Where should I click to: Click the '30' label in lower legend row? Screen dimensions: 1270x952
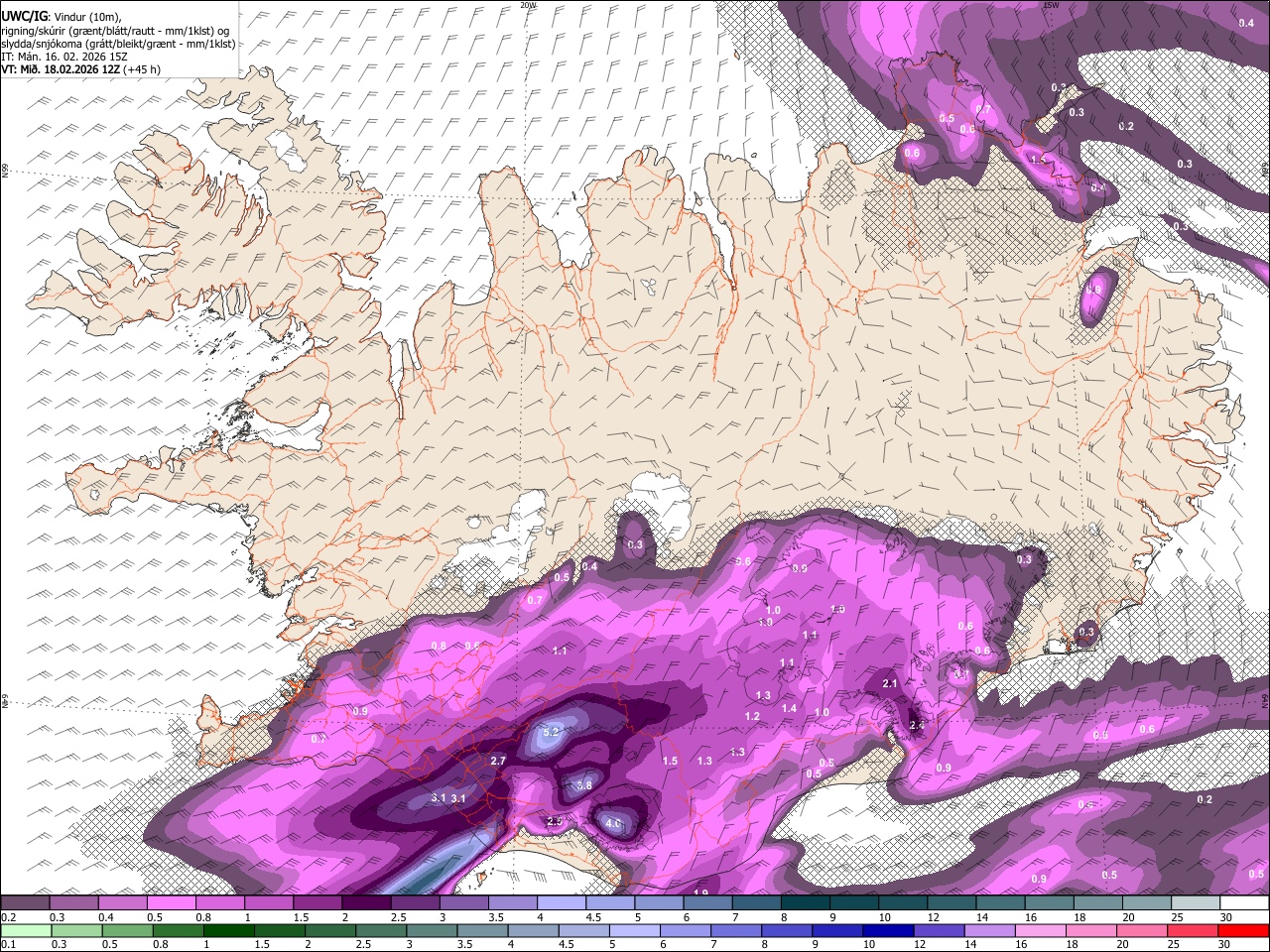pos(1224,945)
